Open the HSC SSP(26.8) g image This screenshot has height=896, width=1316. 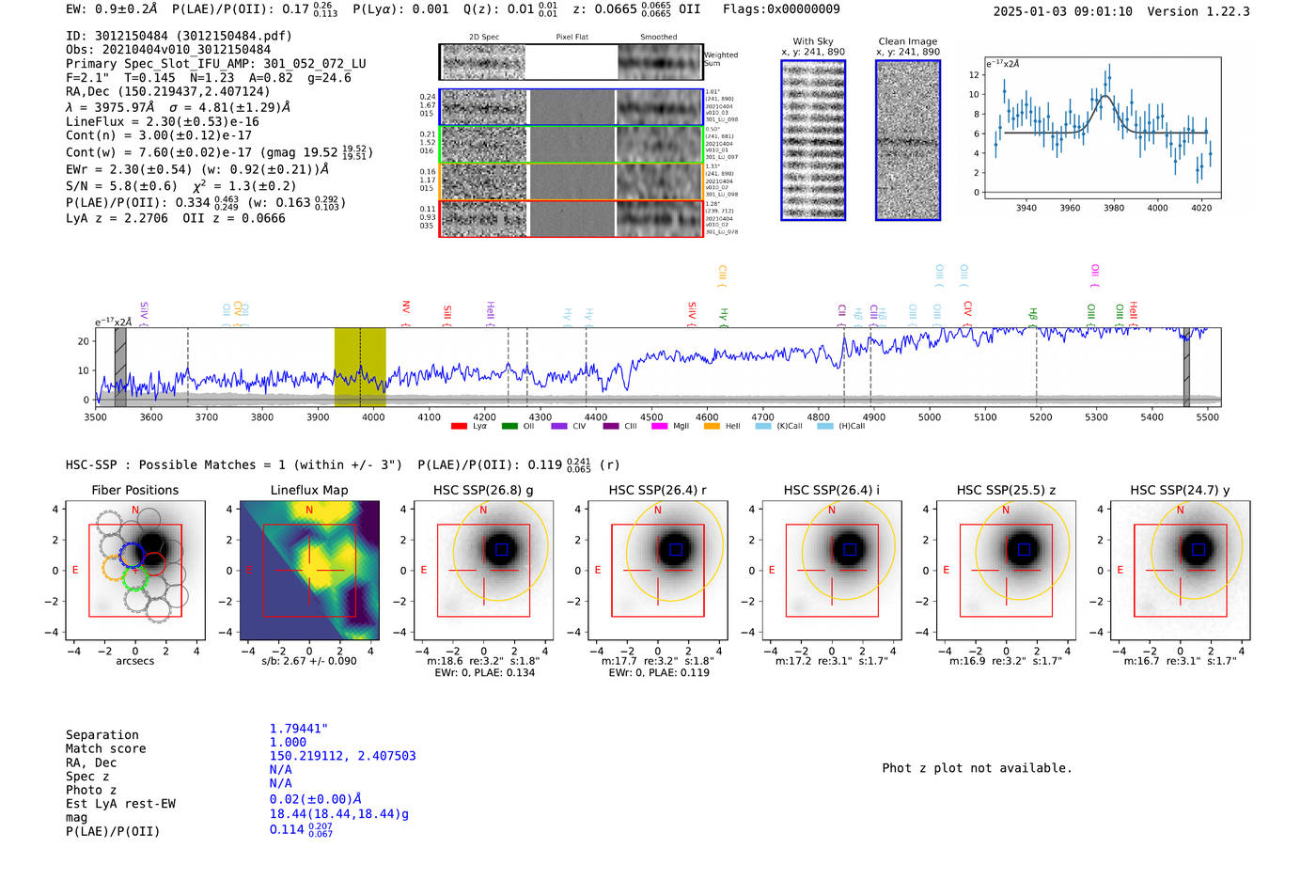484,570
